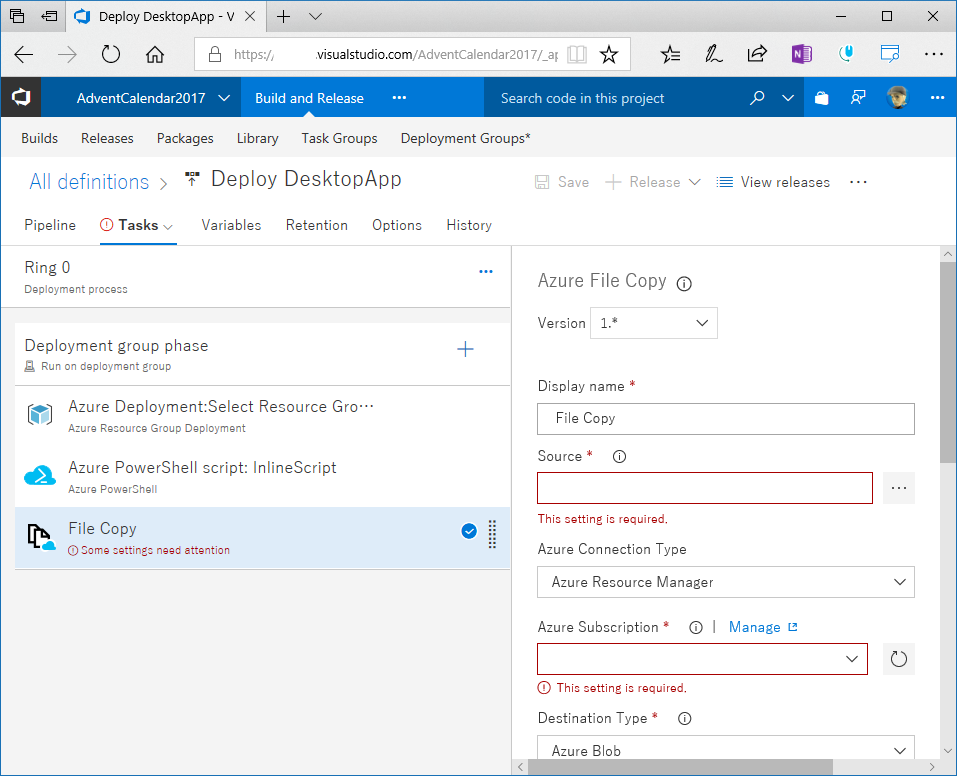Viewport: 957px width, 776px height.
Task: Click info icon next to Azure Subscription
Action: [x=696, y=628]
